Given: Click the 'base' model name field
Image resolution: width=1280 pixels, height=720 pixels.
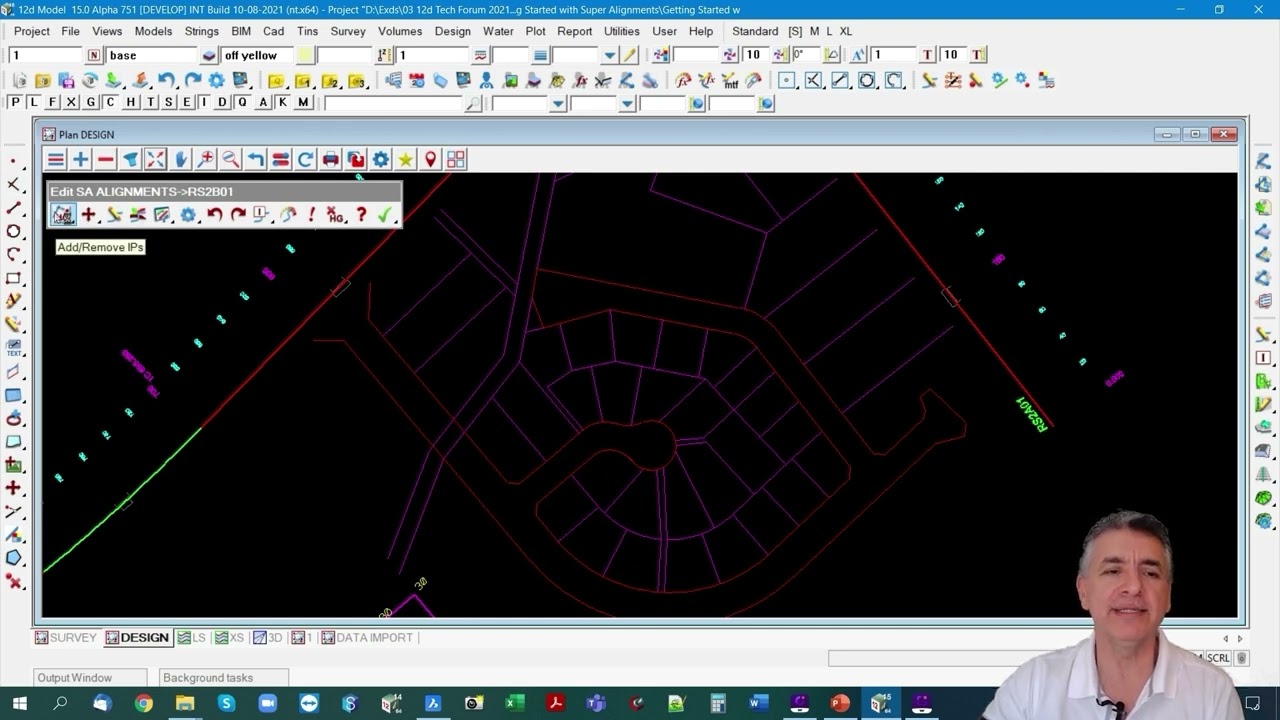Looking at the screenshot, I should tap(152, 56).
